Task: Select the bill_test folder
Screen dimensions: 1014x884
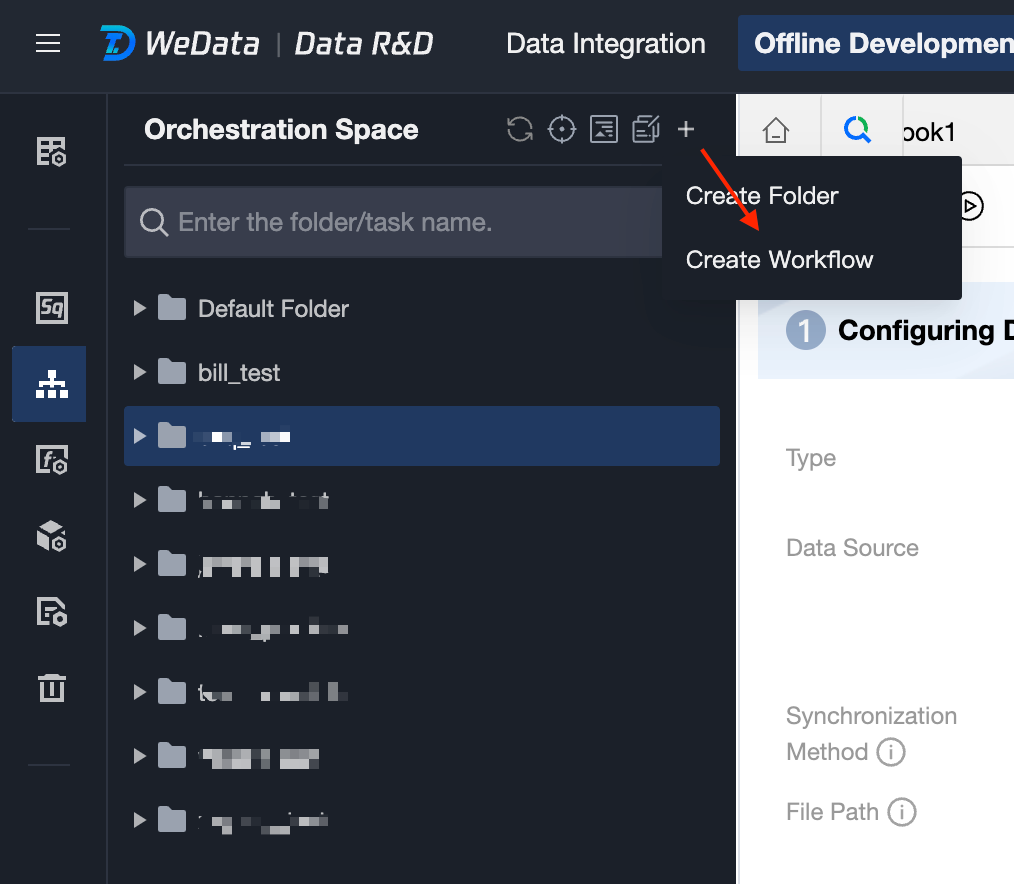Action: pyautogui.click(x=239, y=373)
